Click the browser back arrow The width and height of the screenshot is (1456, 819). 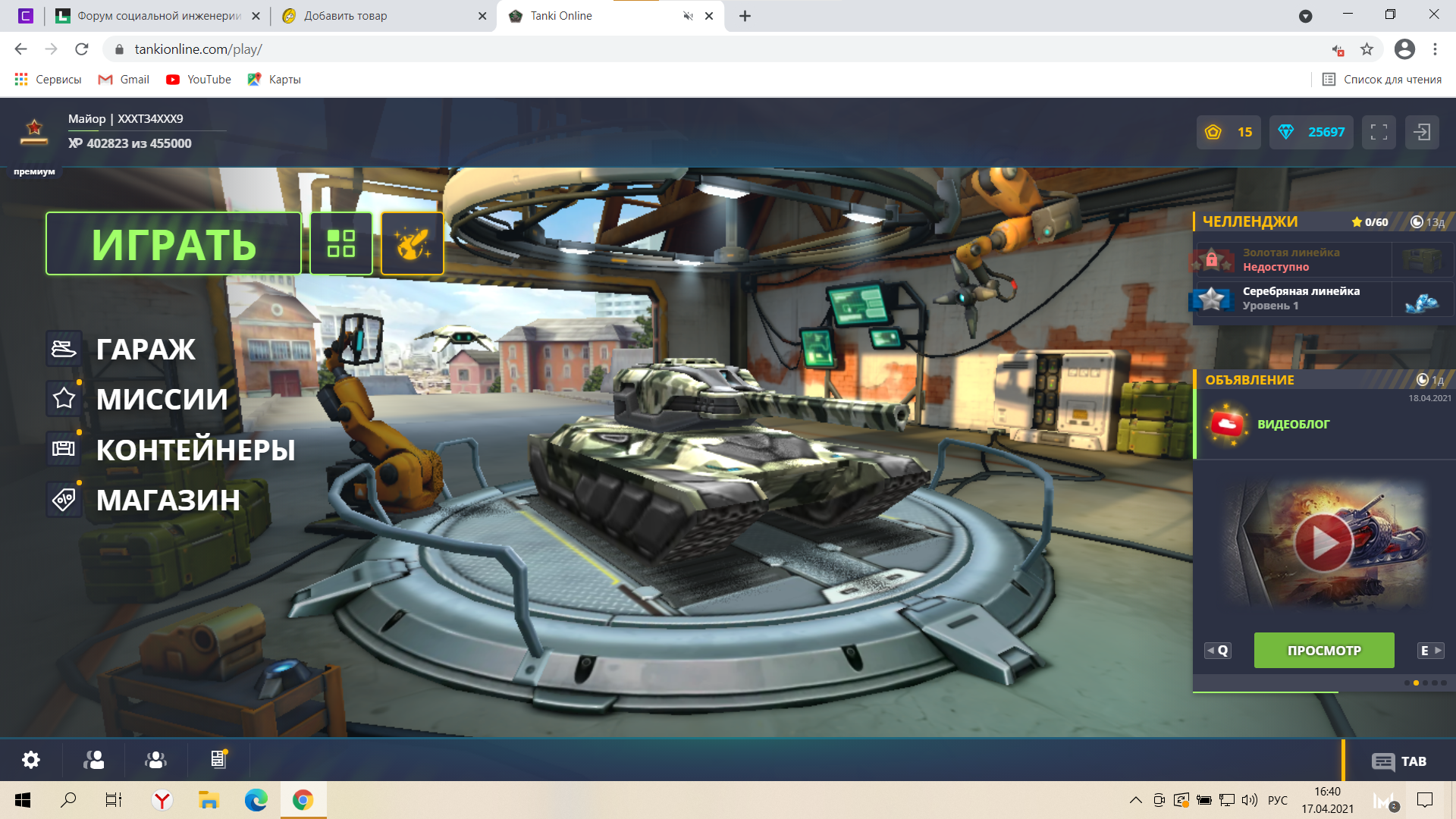20,49
